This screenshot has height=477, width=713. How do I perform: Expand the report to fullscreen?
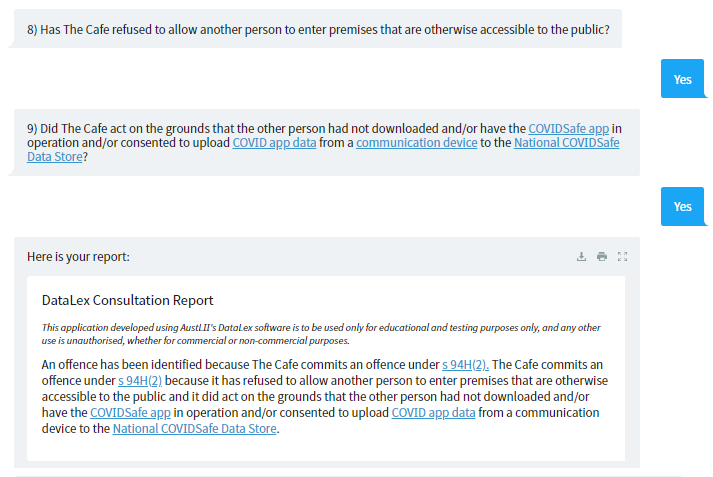point(623,256)
